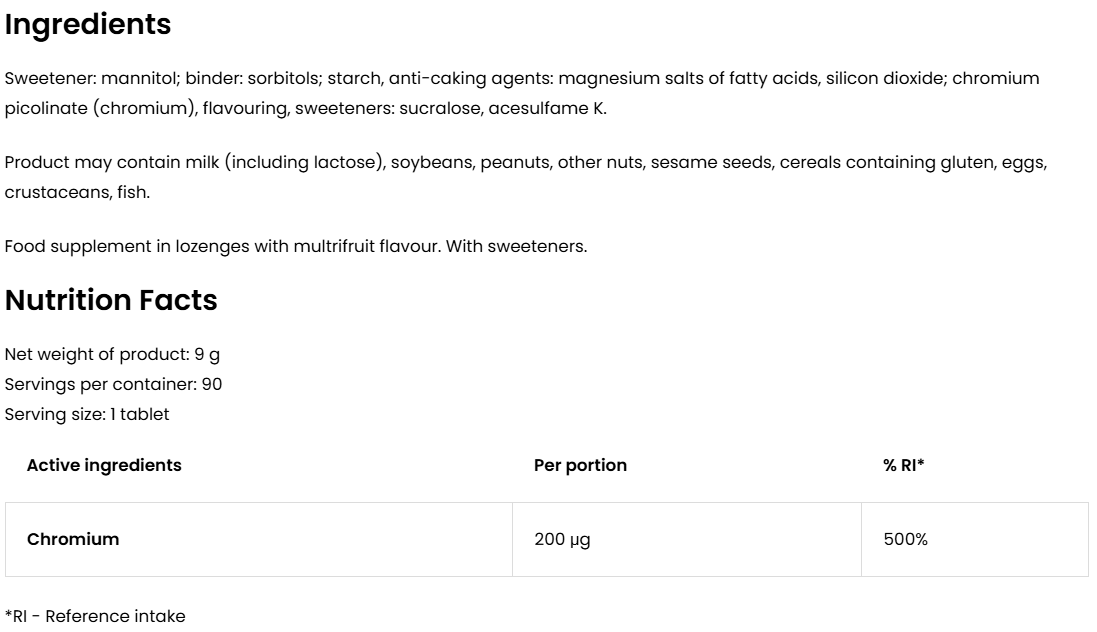Click the Serving size 1 tablet line
The height and width of the screenshot is (632, 1097).
(x=87, y=414)
